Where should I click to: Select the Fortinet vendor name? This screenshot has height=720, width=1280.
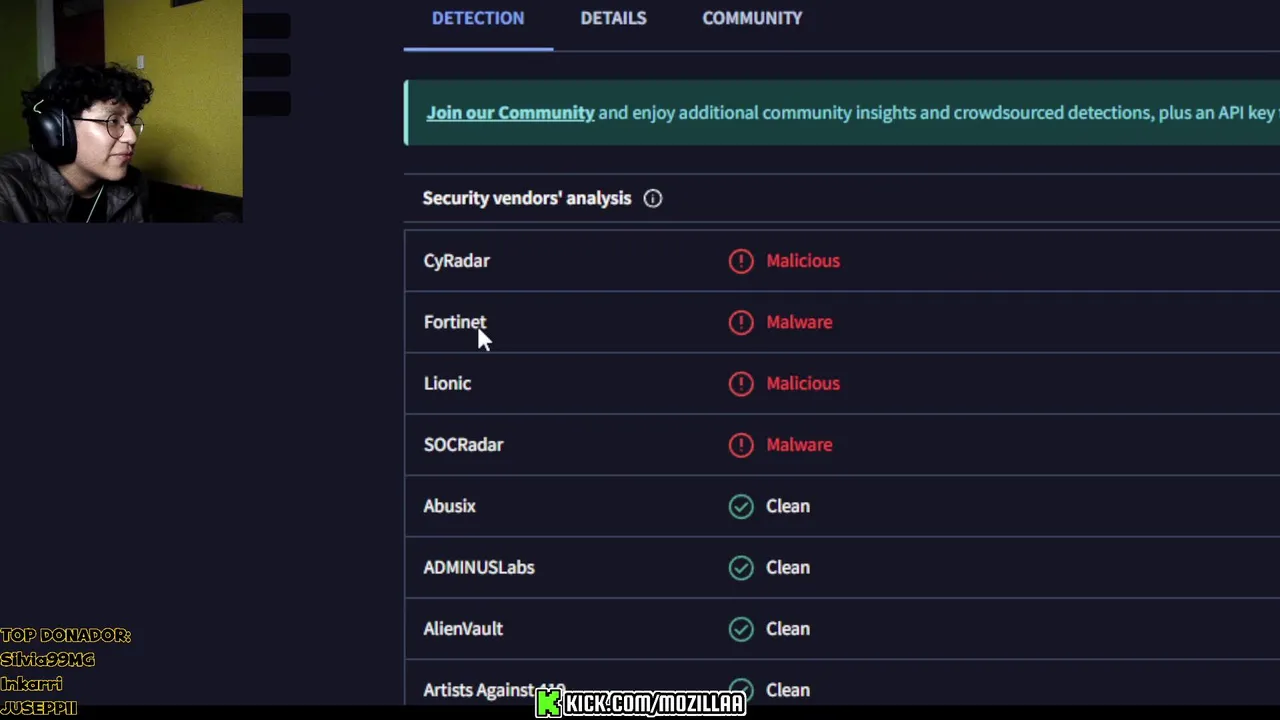pos(455,322)
